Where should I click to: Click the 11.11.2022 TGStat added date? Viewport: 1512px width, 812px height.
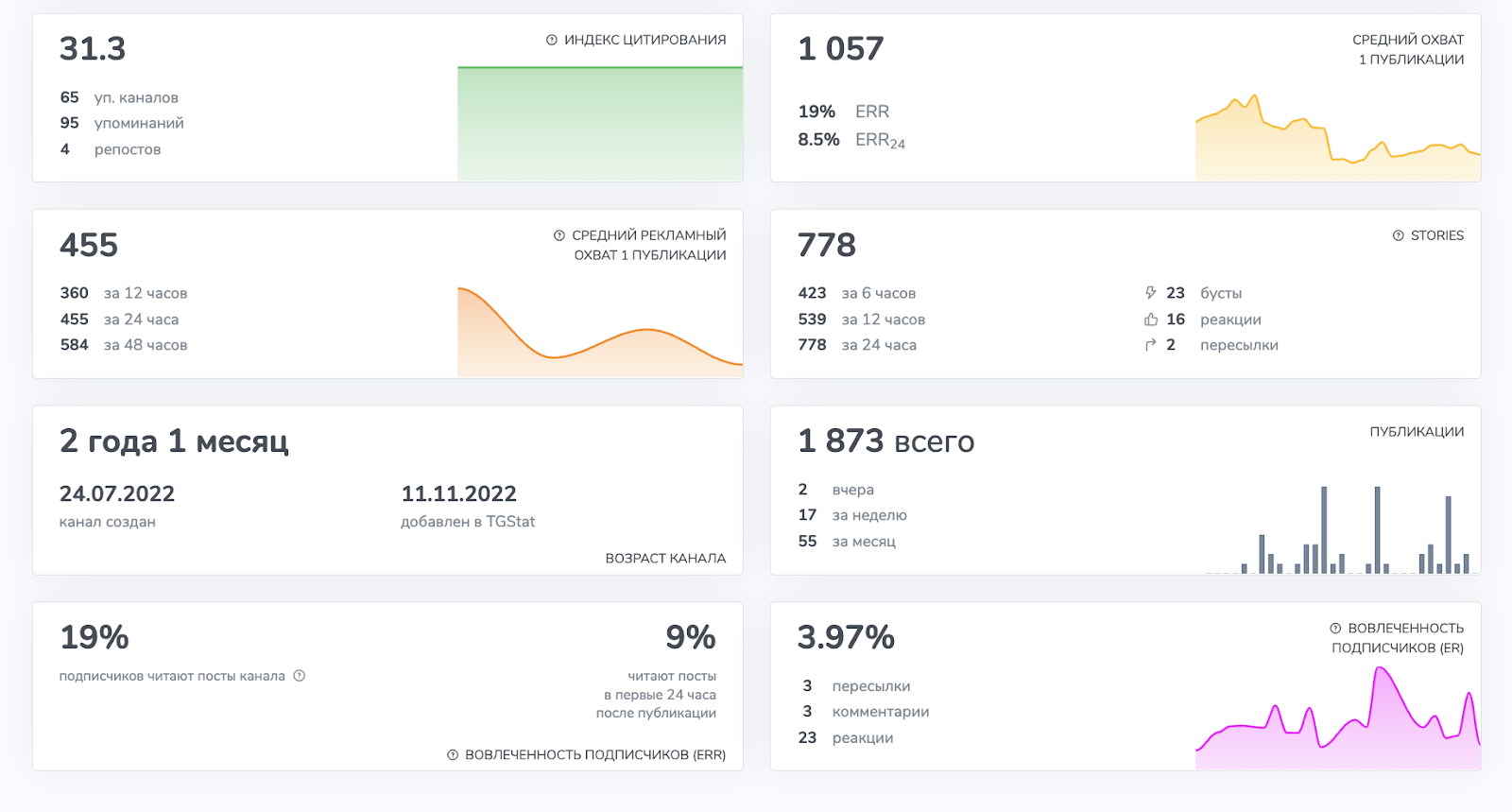click(458, 493)
